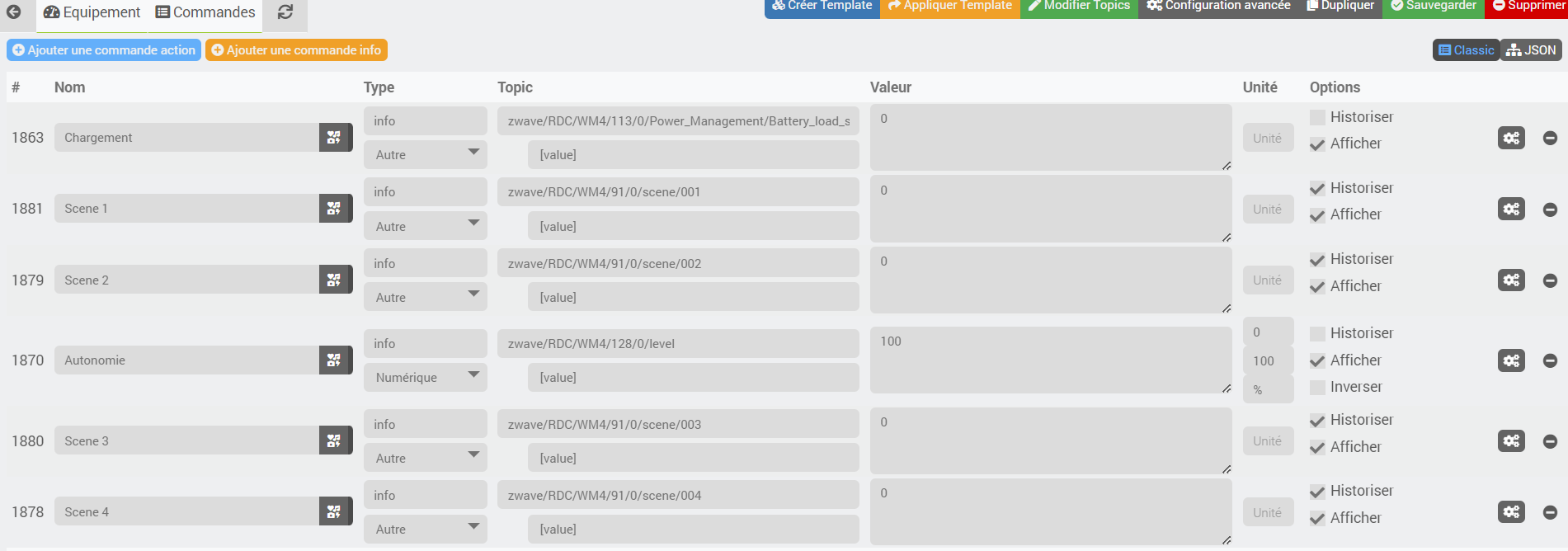Click the info type field for Scene 2
This screenshot has width=1568, height=551.
coord(426,264)
